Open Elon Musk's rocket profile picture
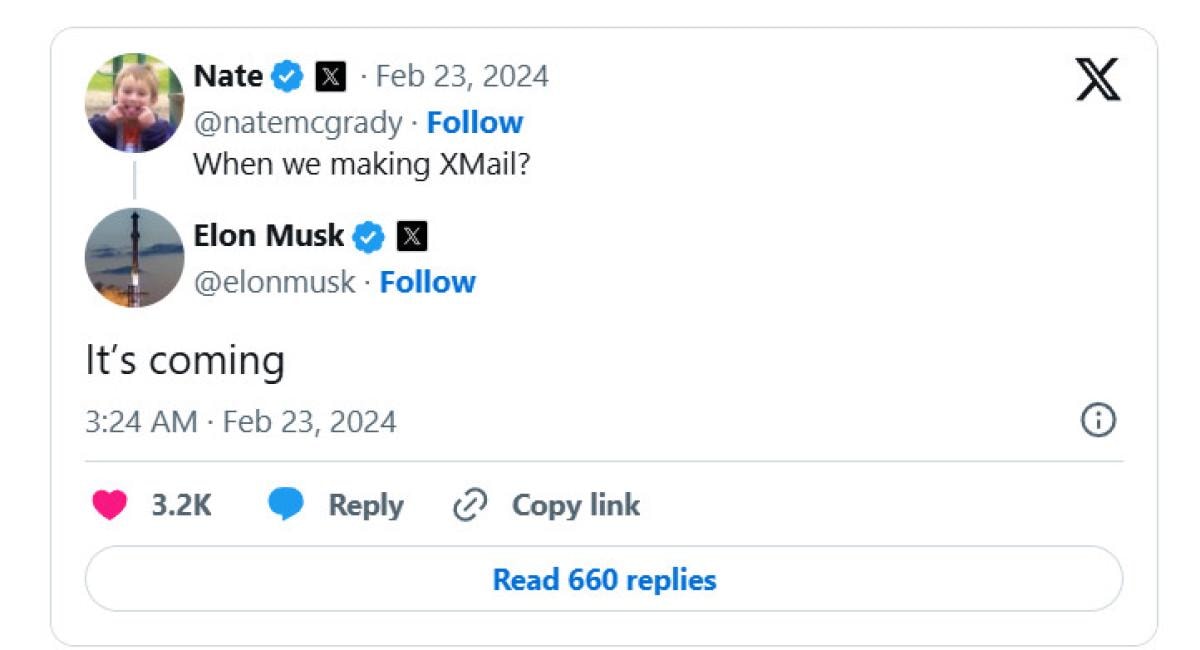The height and width of the screenshot is (650, 1200). coord(134,257)
